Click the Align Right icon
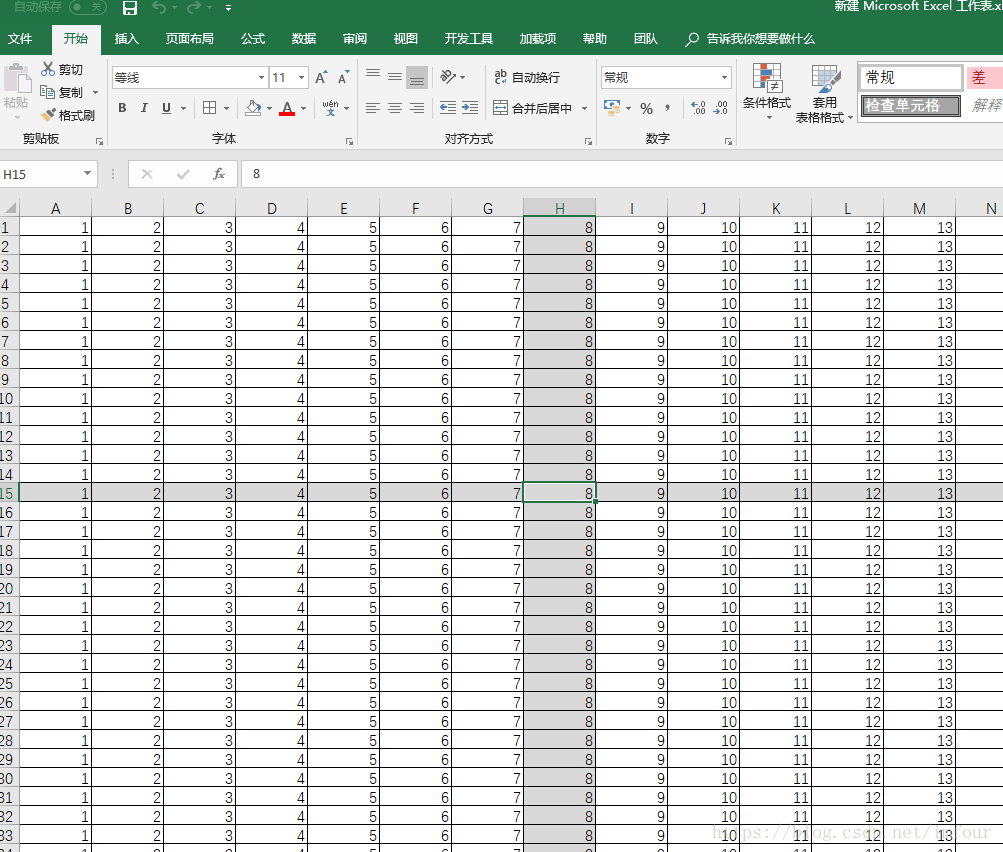Image resolution: width=1003 pixels, height=852 pixels. (x=417, y=108)
